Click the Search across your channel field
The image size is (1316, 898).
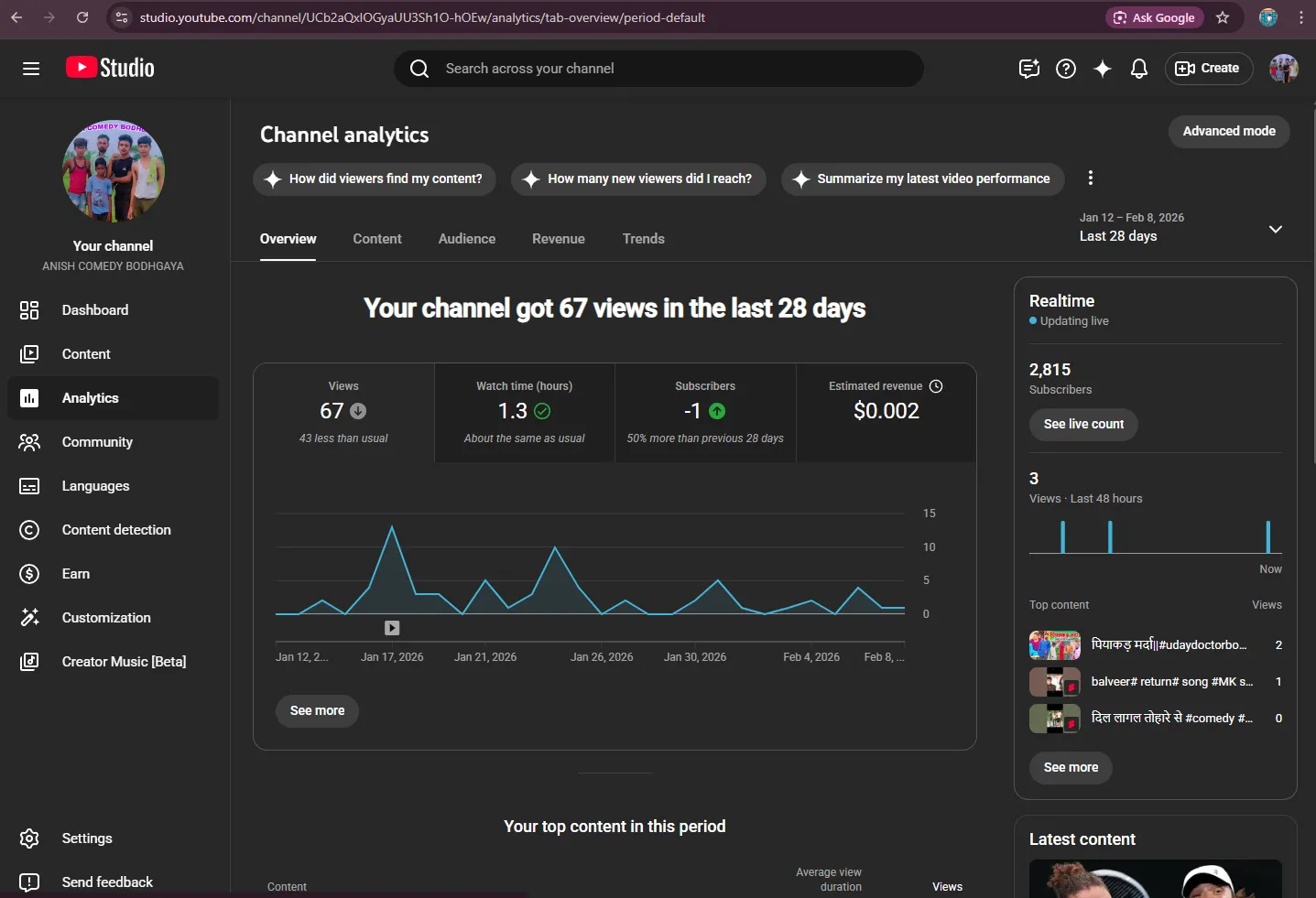coord(658,69)
